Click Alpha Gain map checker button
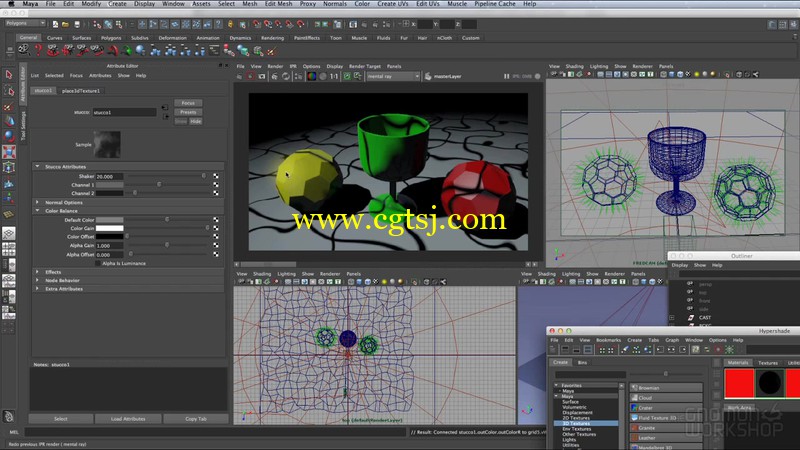Screen dimensions: 800x450 pos(216,245)
